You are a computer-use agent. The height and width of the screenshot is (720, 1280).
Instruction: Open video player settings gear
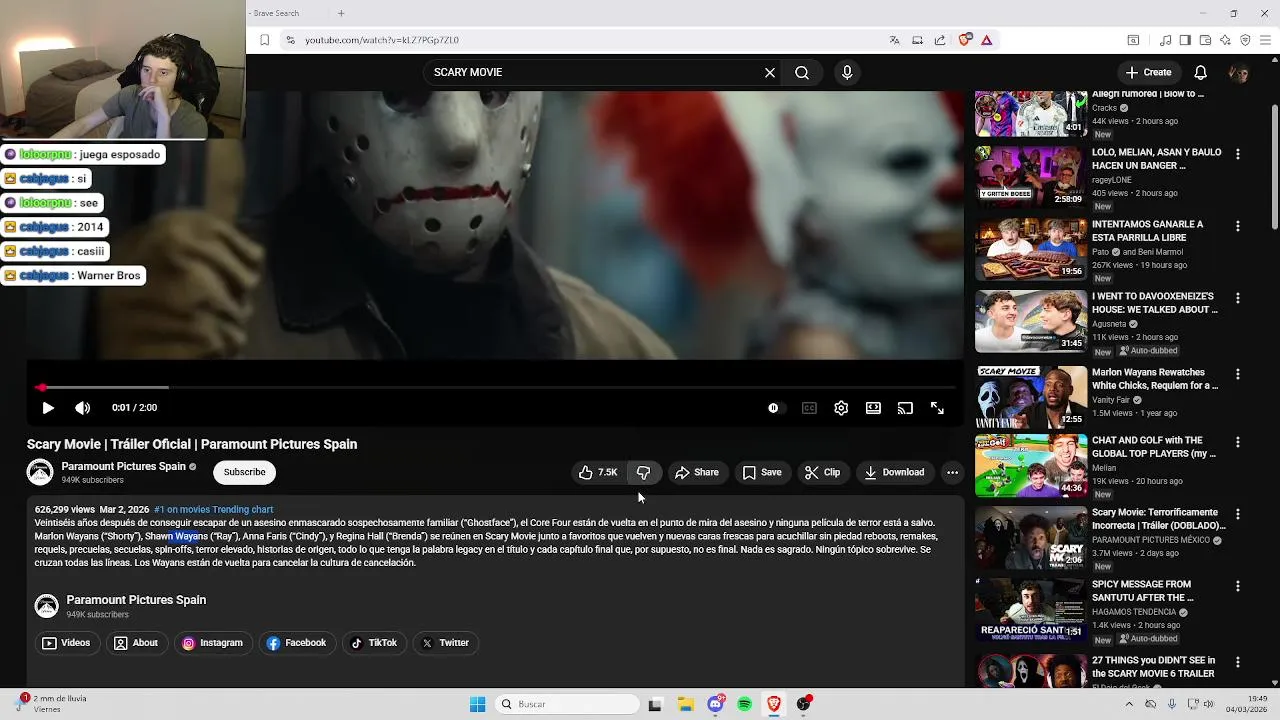[x=841, y=408]
